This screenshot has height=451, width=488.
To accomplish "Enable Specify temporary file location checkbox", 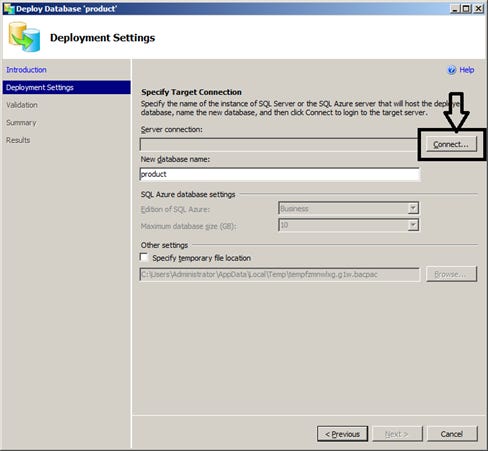I will [x=144, y=257].
